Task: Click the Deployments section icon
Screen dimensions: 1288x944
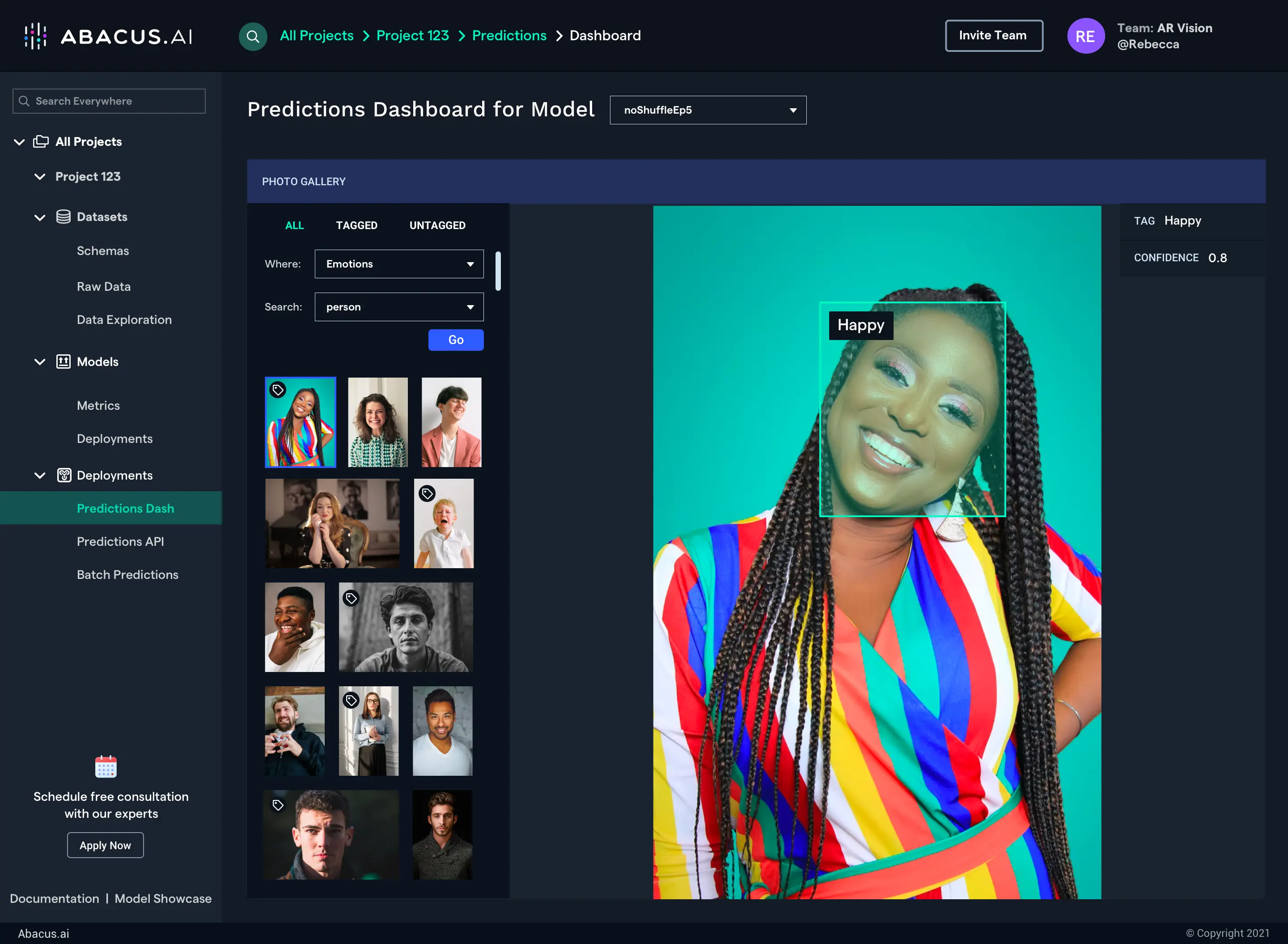Action: click(64, 476)
